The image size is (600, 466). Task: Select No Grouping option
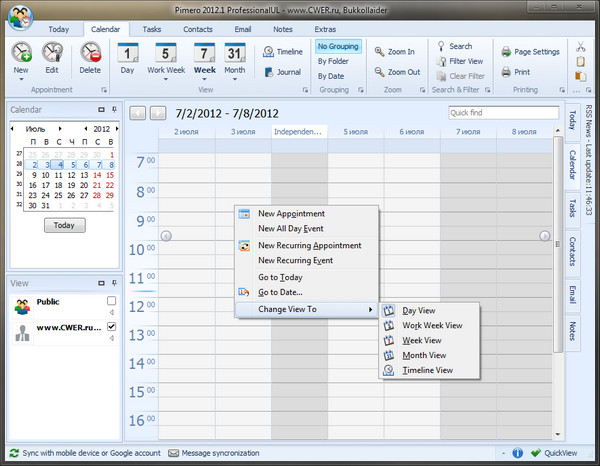(337, 46)
